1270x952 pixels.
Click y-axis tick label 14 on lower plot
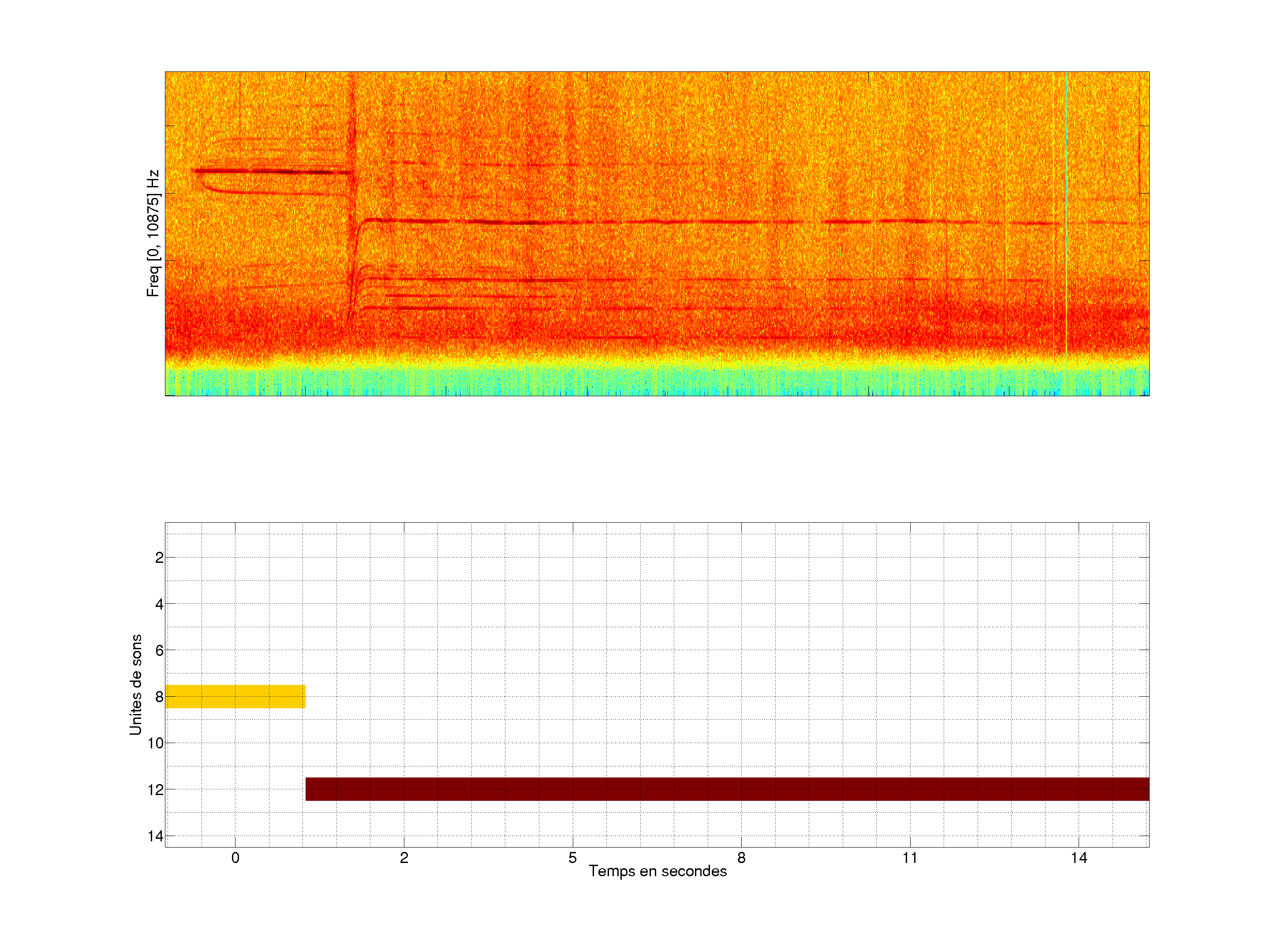156,836
